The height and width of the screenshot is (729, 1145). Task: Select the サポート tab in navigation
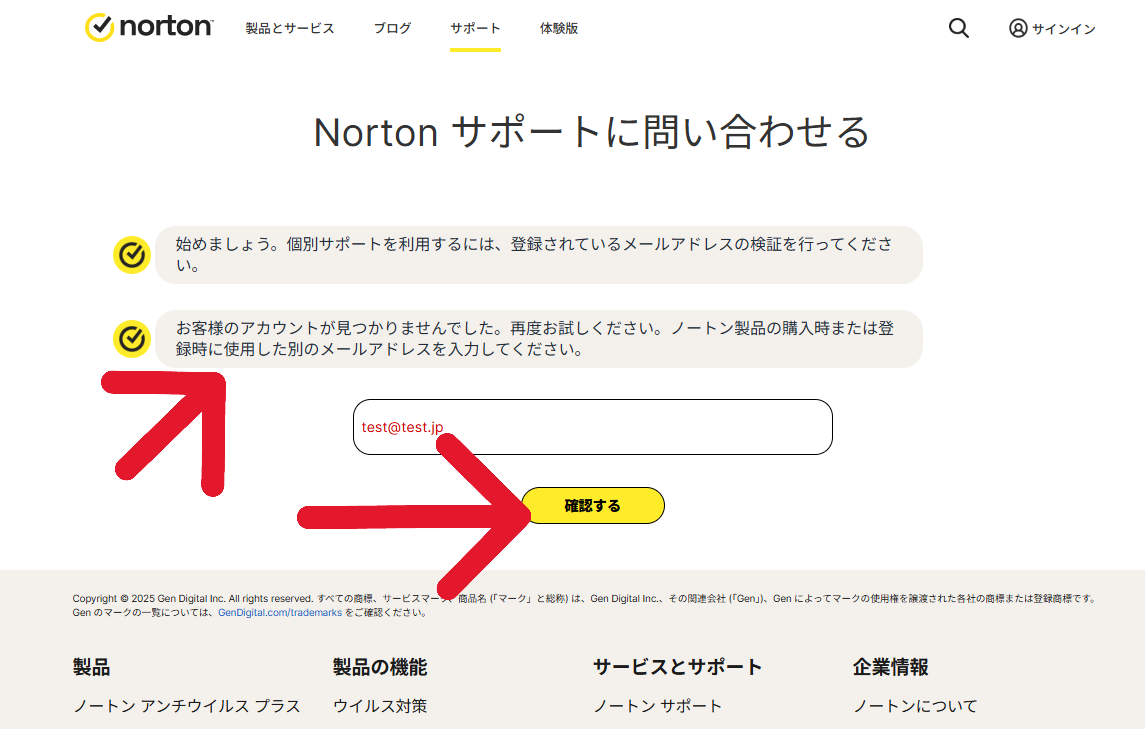click(475, 28)
